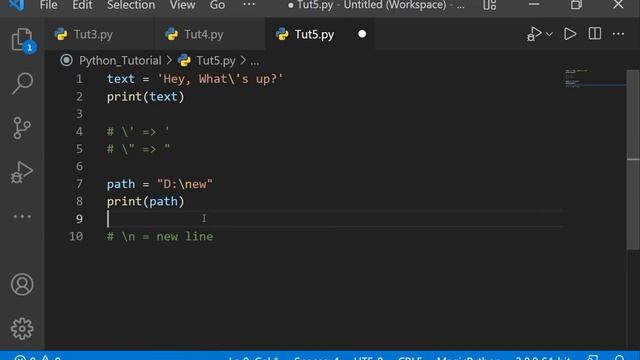Click the unsaved dot on Tut5.py tab
The width and height of the screenshot is (640, 360).
click(362, 34)
